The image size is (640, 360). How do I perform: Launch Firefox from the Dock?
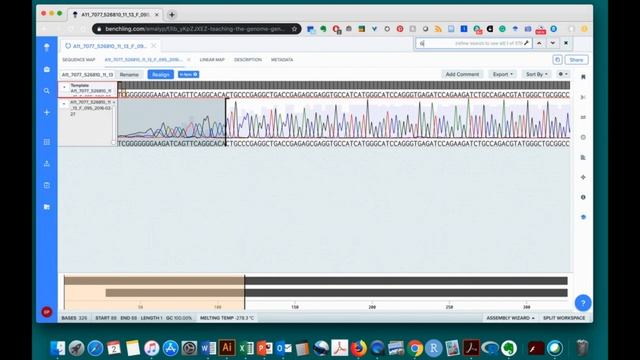(358, 348)
